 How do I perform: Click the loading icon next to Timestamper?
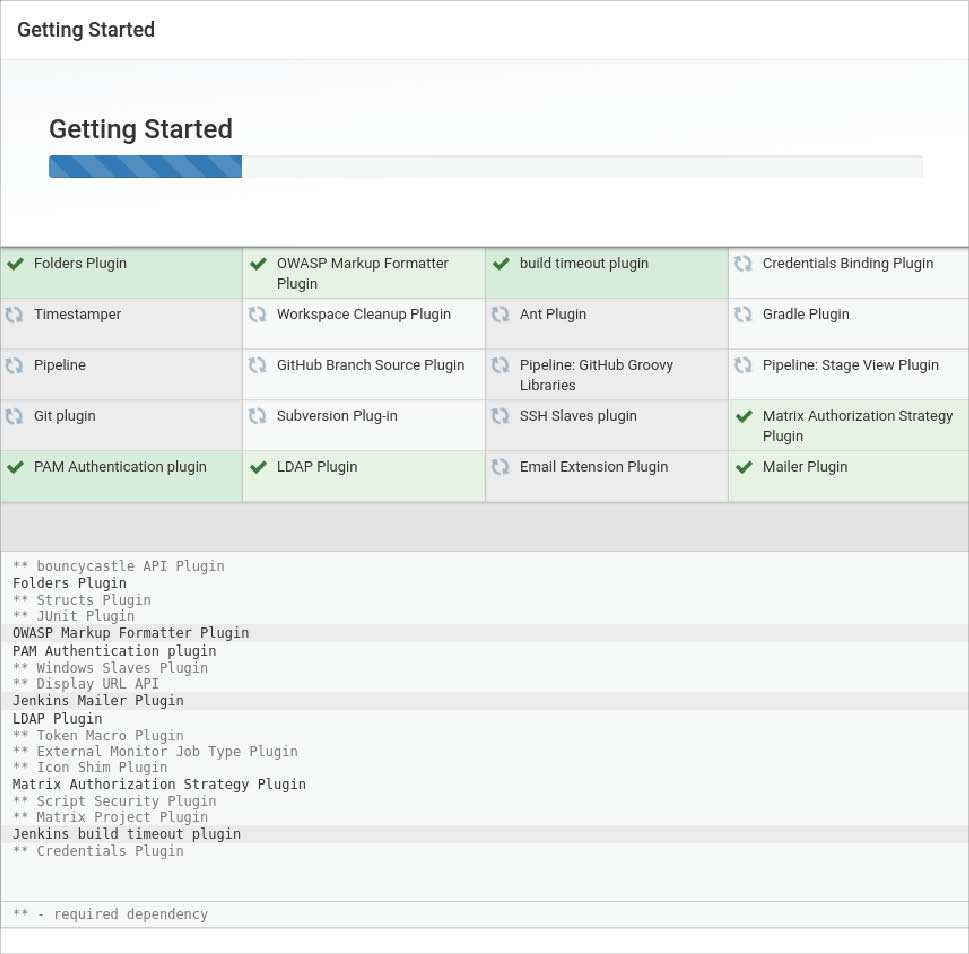point(15,315)
